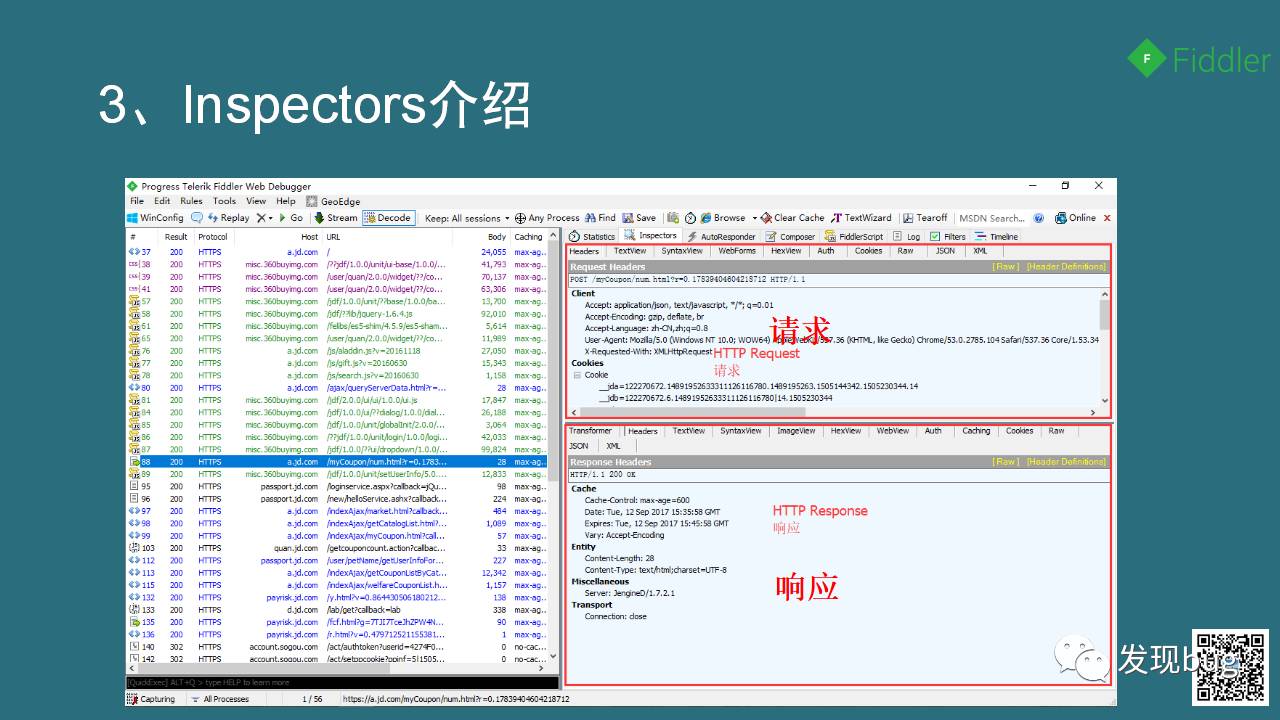Select the response ImageView inspector tab
The image size is (1280, 720).
796,431
